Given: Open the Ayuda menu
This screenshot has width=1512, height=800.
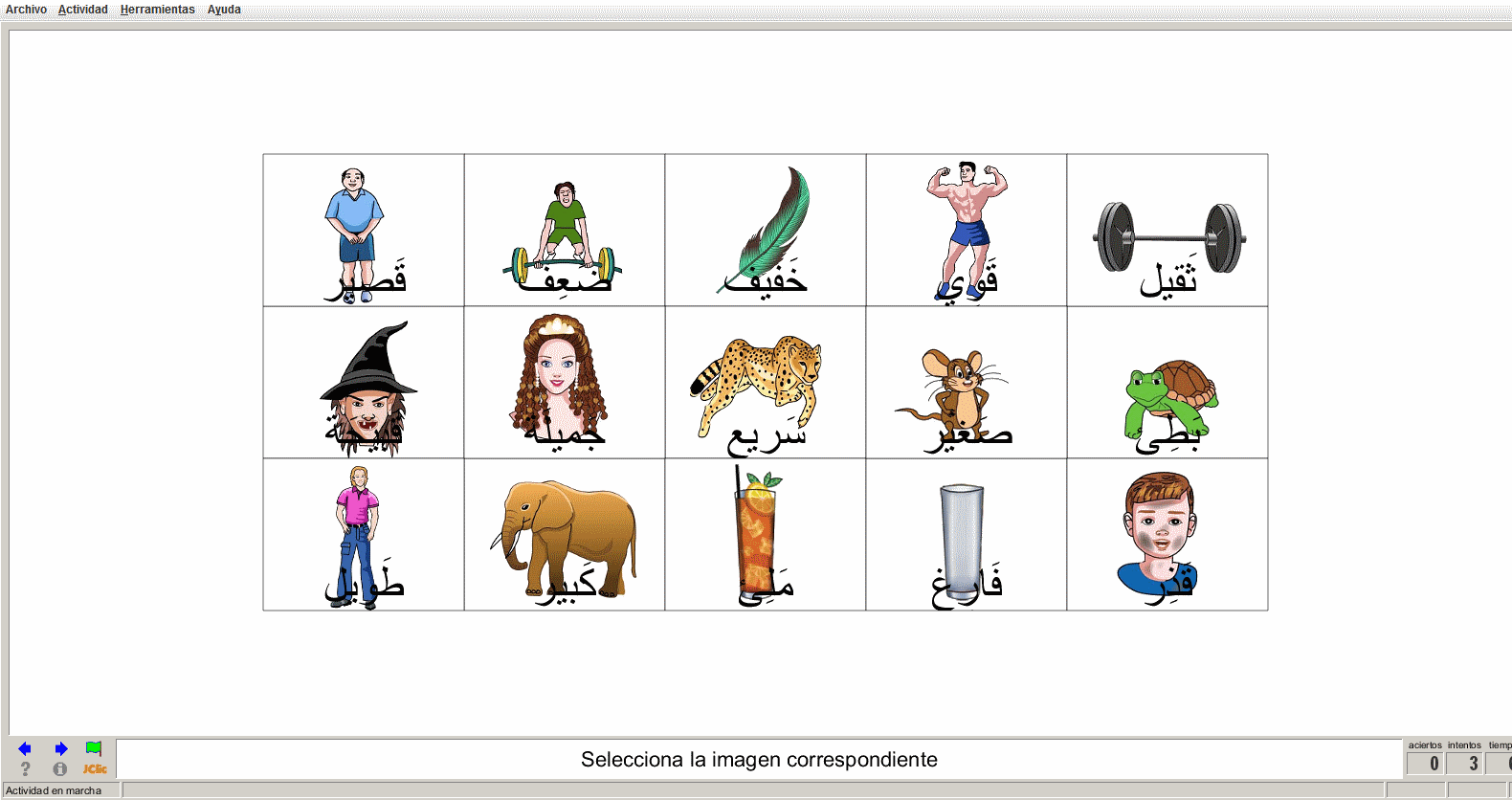Looking at the screenshot, I should pos(224,10).
